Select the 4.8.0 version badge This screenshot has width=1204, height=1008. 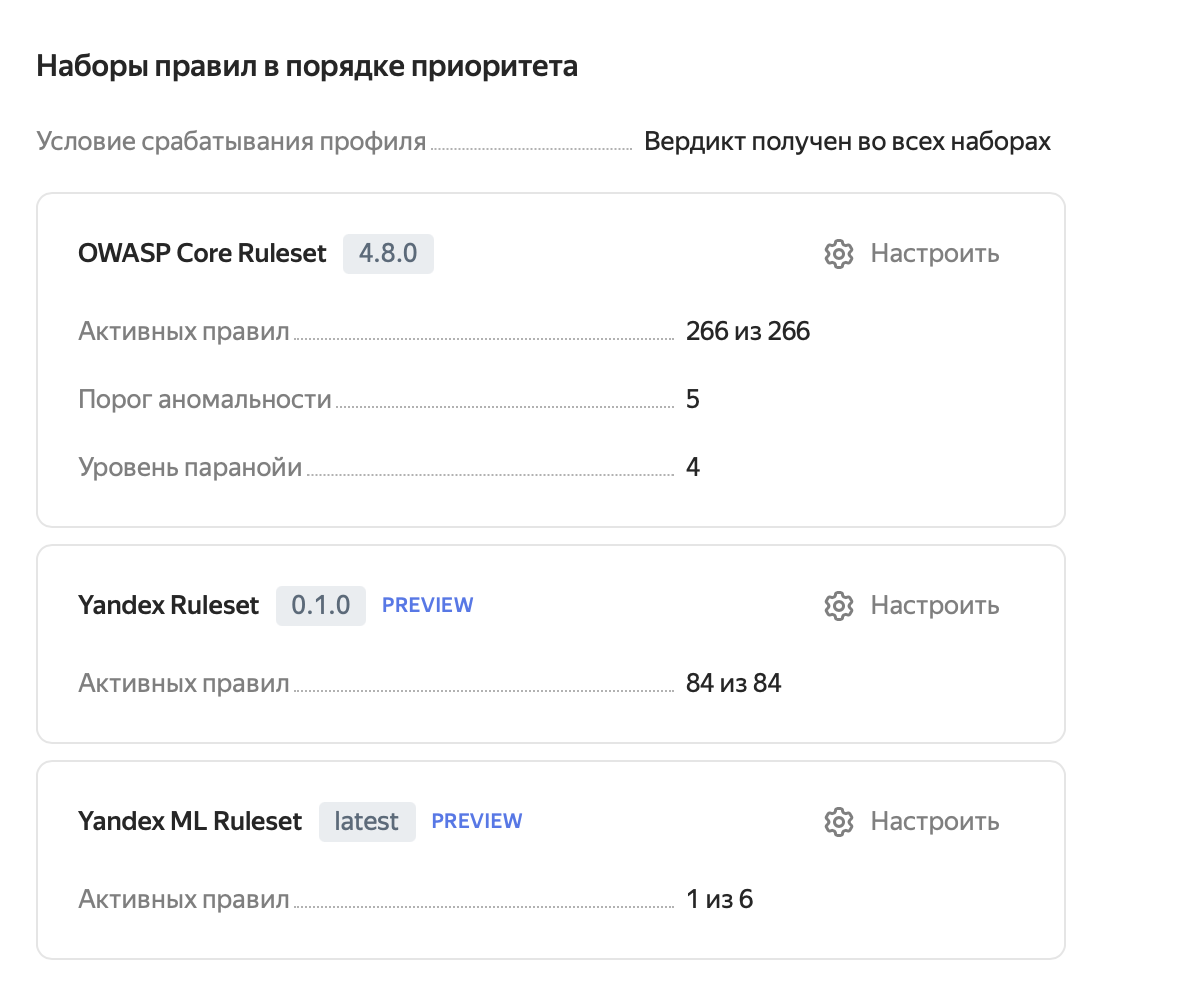388,254
